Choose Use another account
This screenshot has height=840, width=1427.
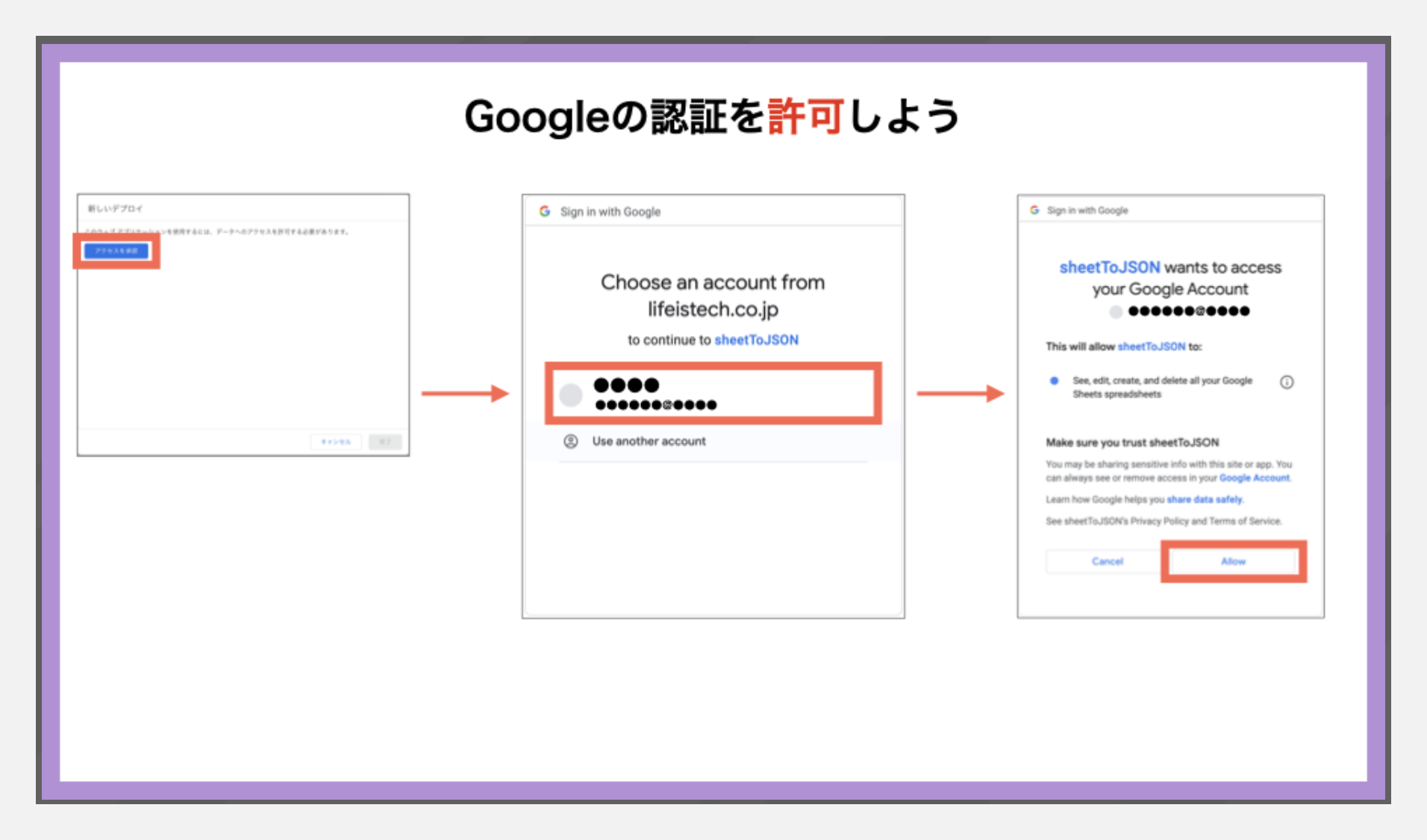649,441
